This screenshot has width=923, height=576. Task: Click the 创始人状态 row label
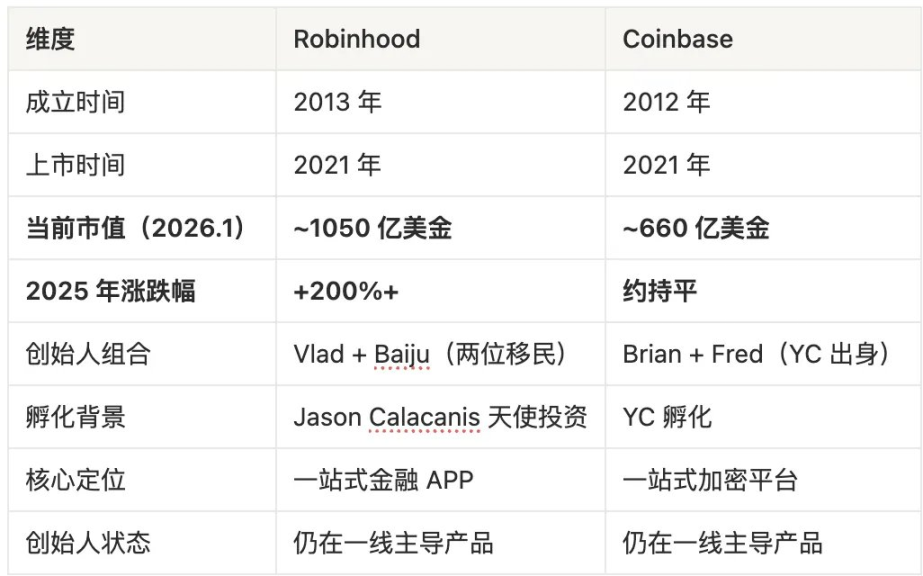click(x=87, y=543)
